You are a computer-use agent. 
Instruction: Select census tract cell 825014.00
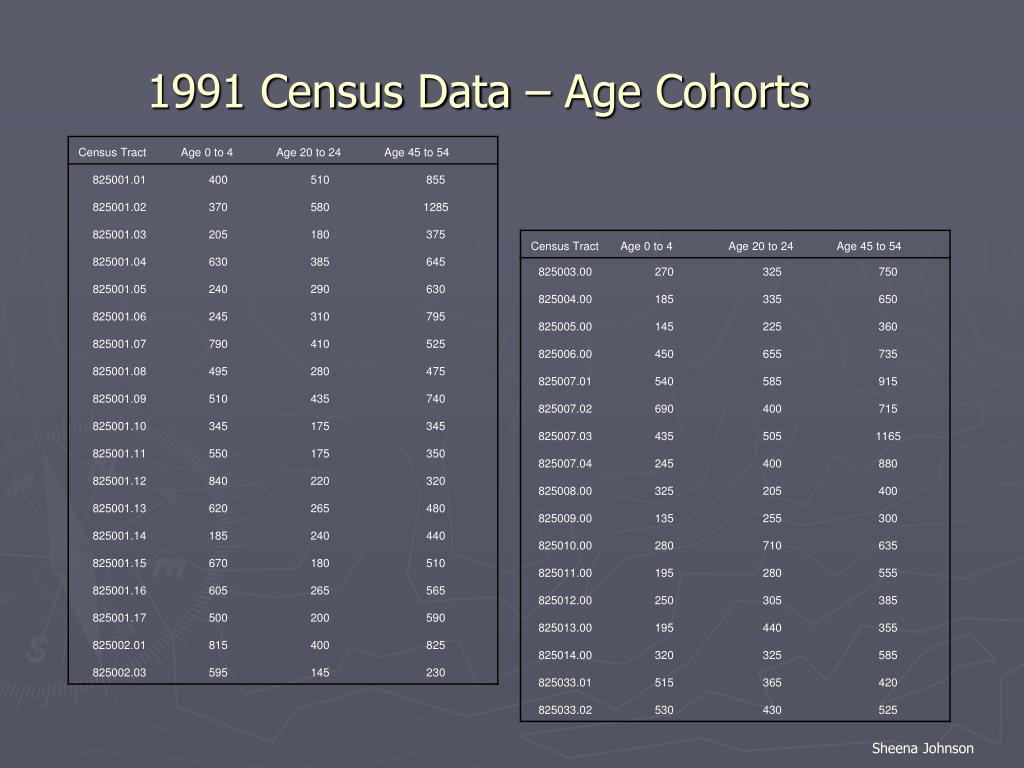tap(565, 656)
